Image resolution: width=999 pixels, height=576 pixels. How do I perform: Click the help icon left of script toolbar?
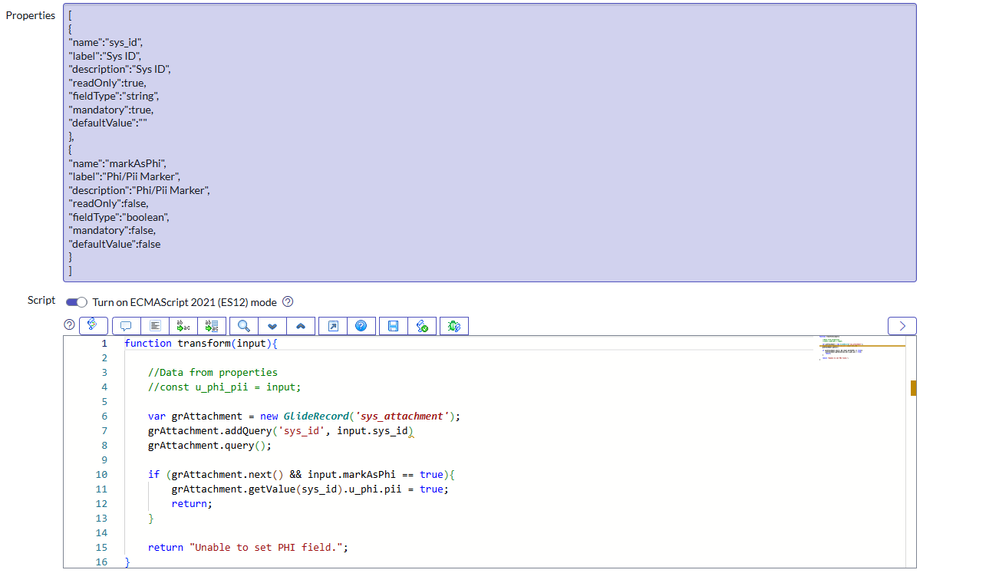[69, 324]
